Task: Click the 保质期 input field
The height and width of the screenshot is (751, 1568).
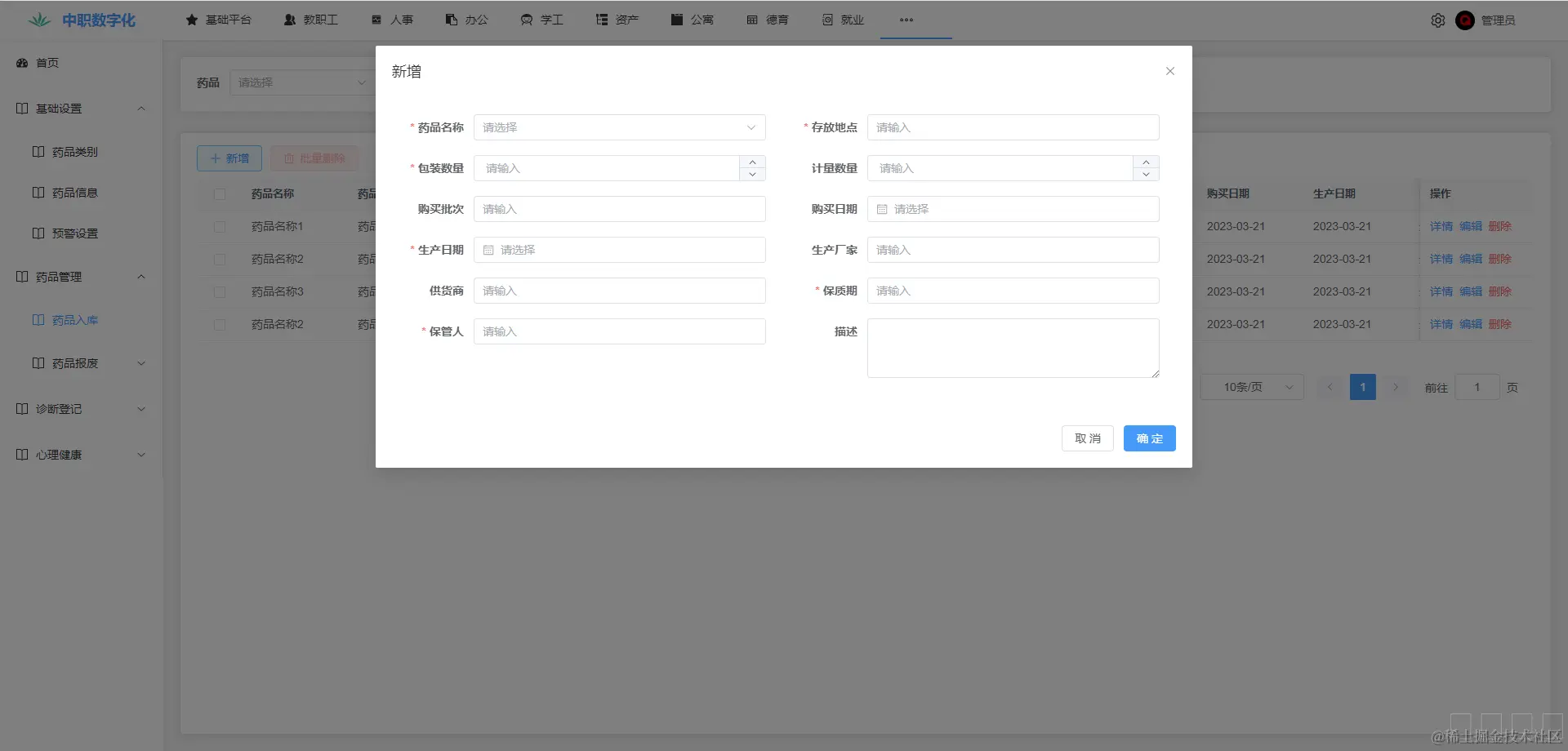Action: click(1013, 291)
